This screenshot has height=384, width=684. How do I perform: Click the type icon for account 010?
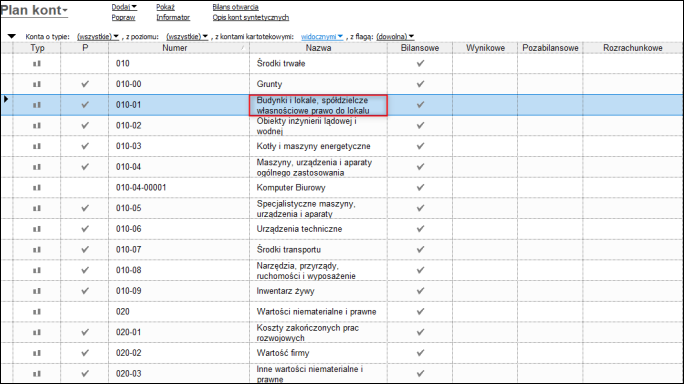coord(37,64)
